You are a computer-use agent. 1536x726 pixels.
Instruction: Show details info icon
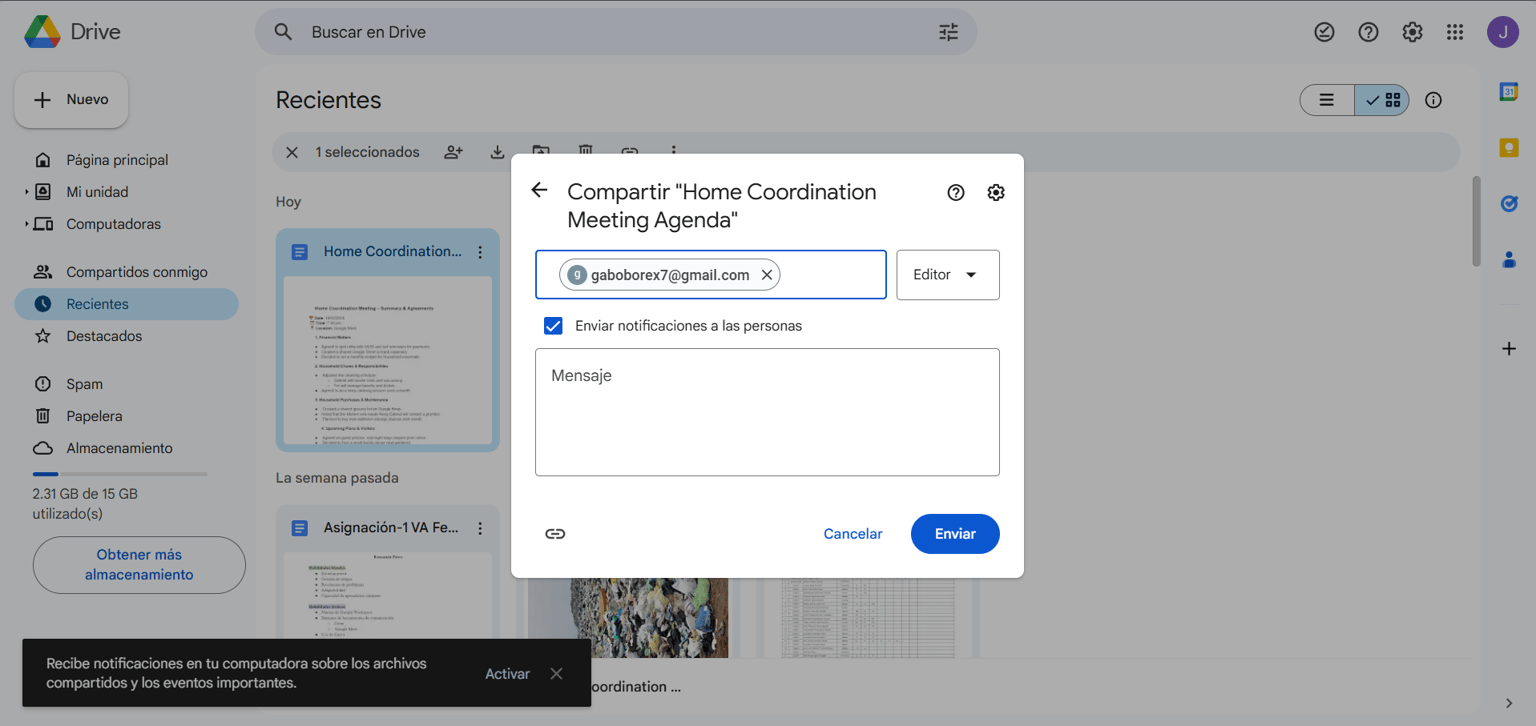1433,100
